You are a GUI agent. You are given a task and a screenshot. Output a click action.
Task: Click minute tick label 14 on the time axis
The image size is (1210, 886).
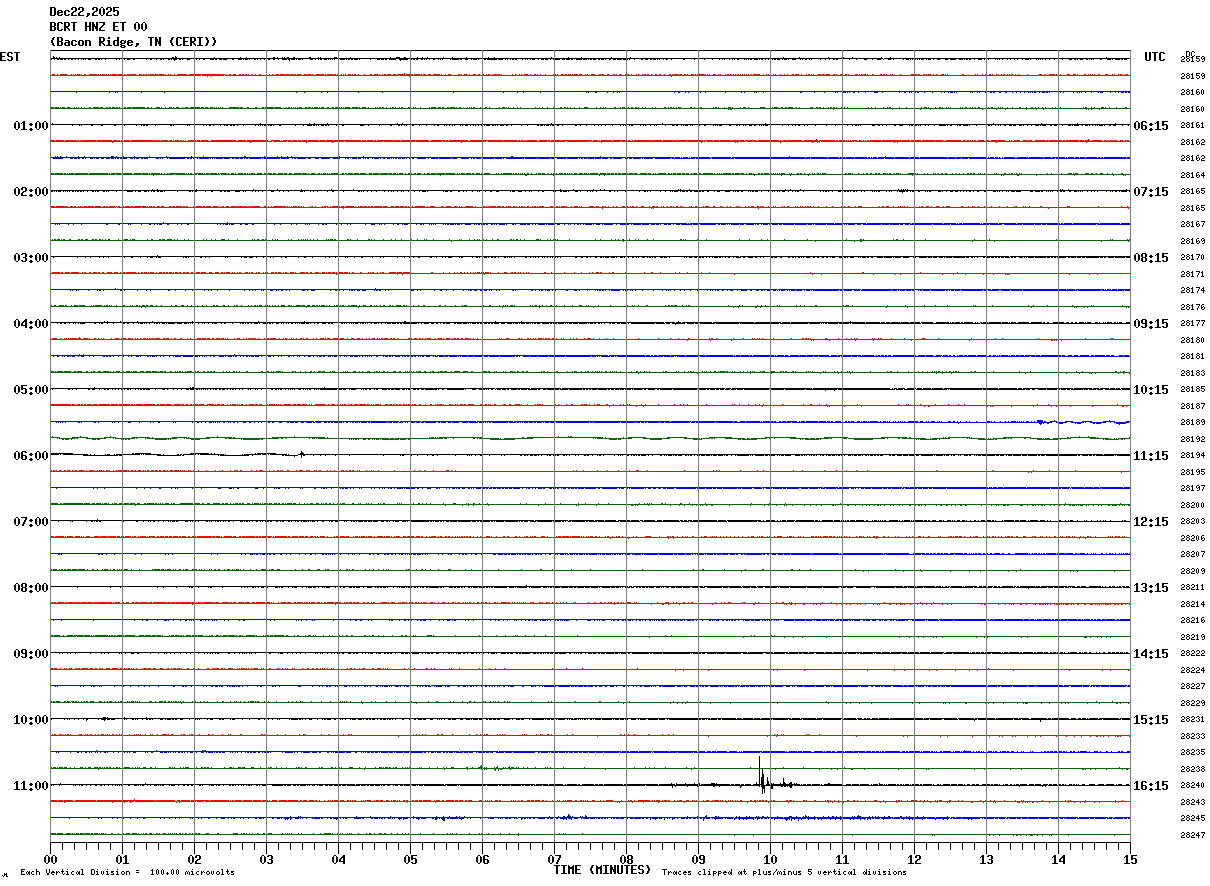tap(1059, 859)
